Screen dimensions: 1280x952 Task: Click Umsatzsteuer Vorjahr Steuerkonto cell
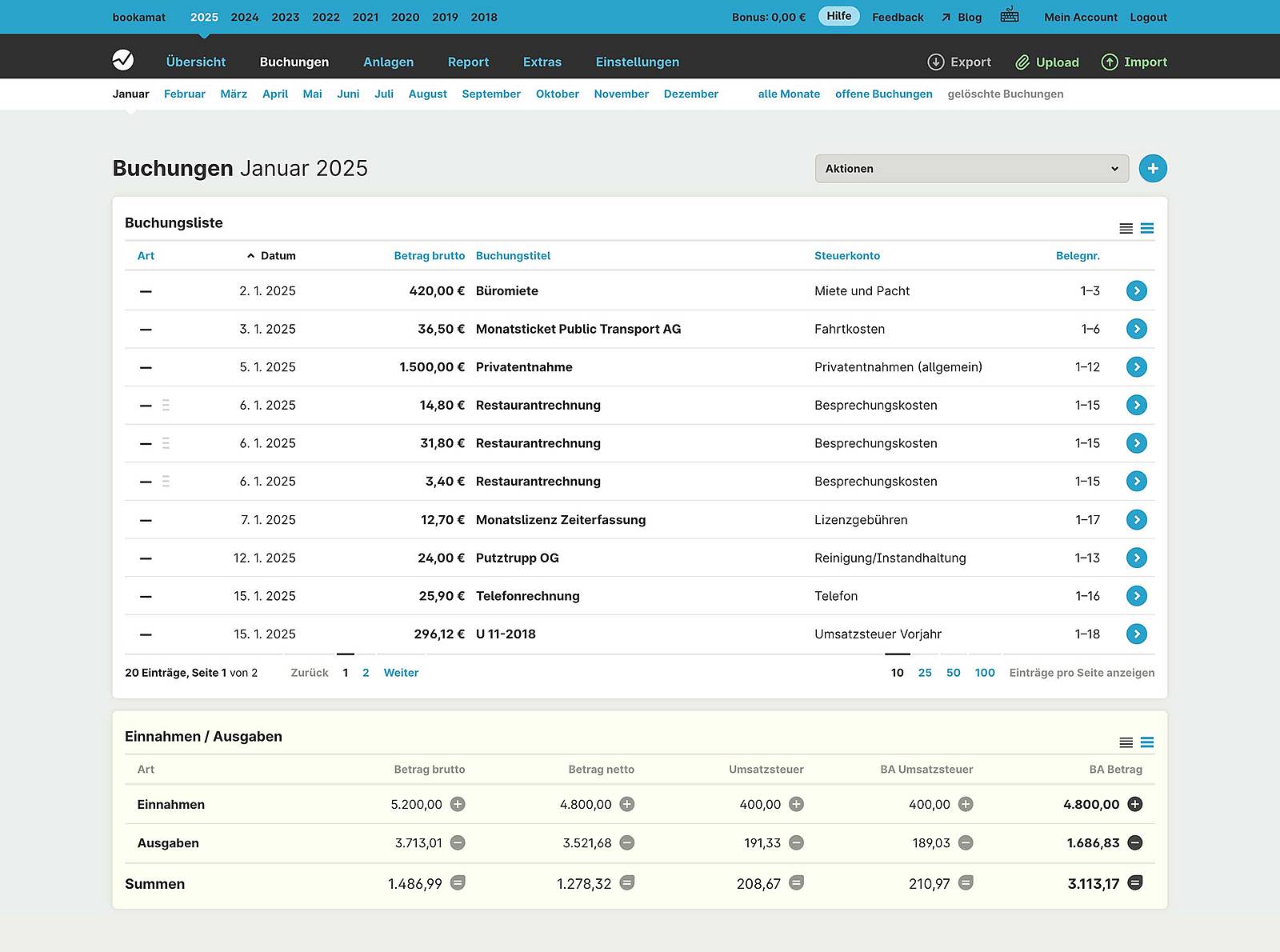878,634
